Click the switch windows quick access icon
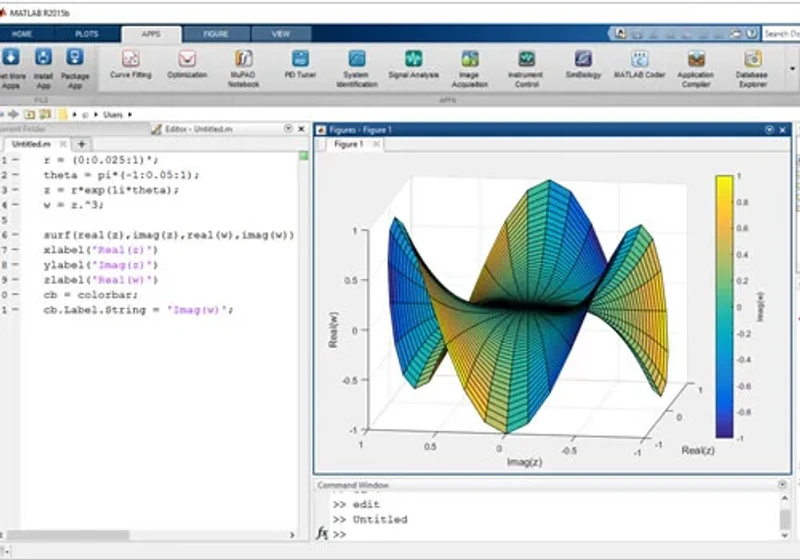Screen dimensions: 800x560 point(735,34)
